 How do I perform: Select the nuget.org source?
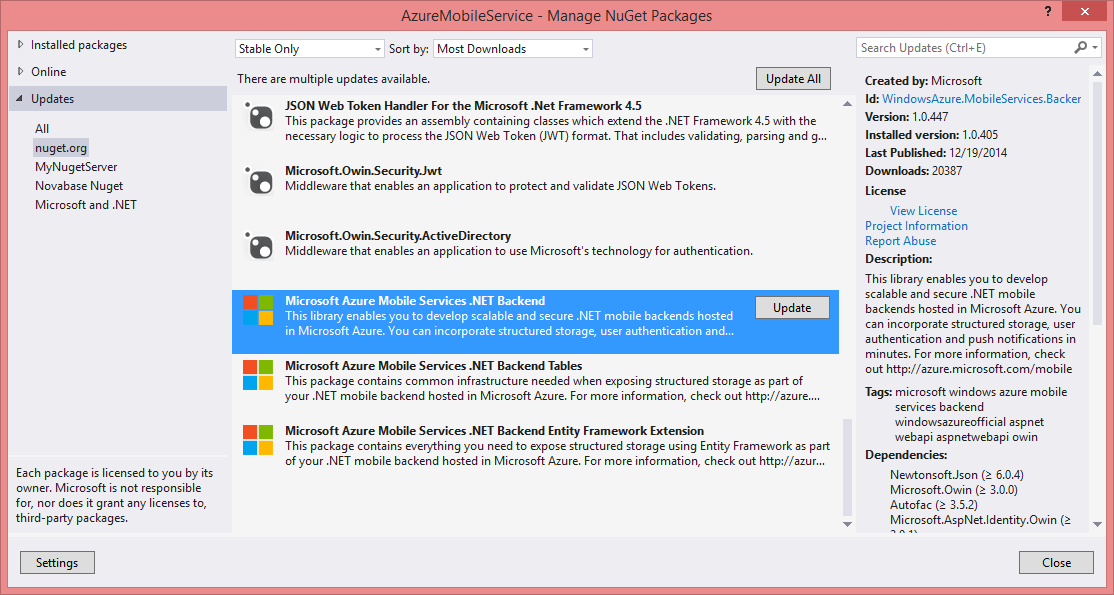pyautogui.click(x=61, y=148)
